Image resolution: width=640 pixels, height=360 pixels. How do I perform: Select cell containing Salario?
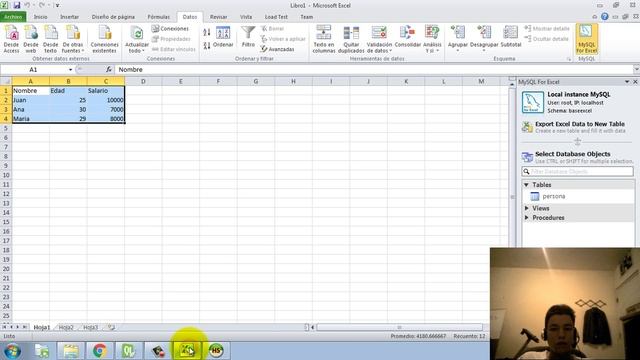pyautogui.click(x=106, y=91)
